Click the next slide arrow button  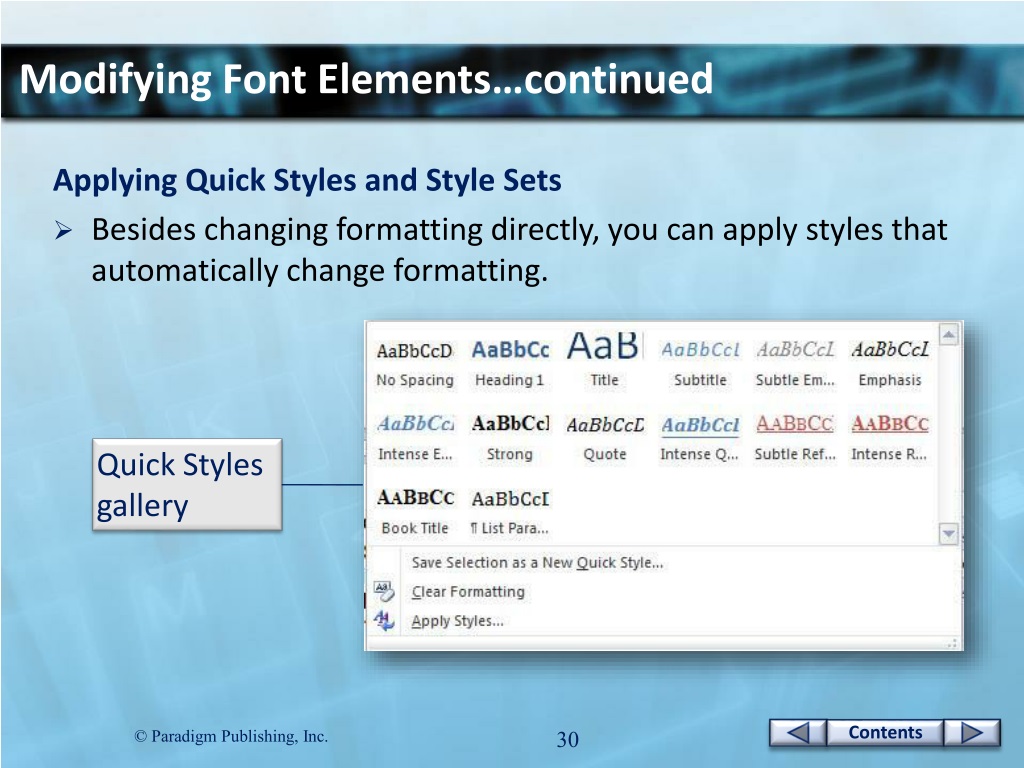pyautogui.click(x=972, y=732)
